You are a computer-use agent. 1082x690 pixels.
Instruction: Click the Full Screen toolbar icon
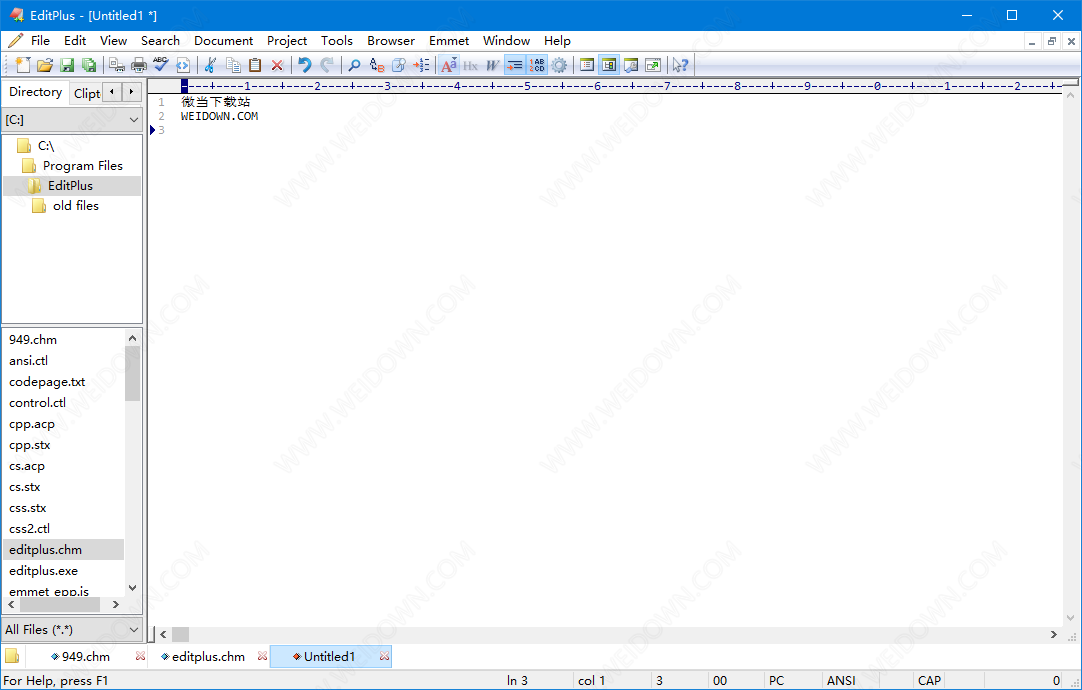653,65
